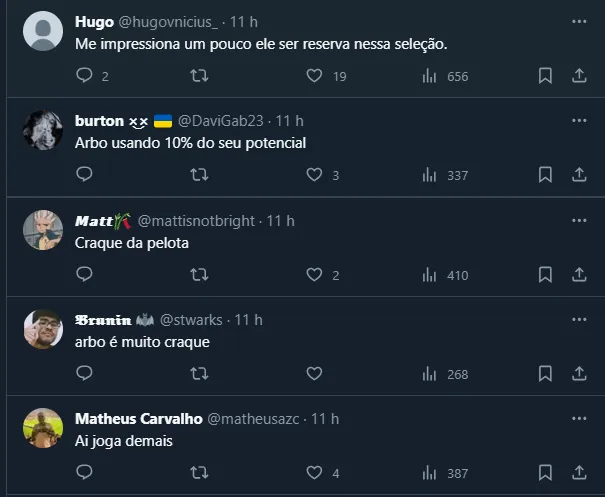Reply to Hugo's tweet
The height and width of the screenshot is (497, 605).
(x=84, y=75)
